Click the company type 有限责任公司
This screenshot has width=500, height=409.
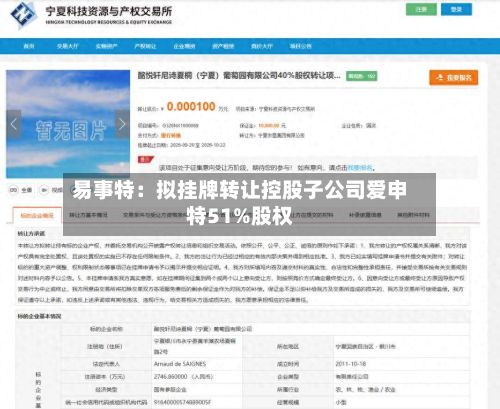tap(352, 377)
